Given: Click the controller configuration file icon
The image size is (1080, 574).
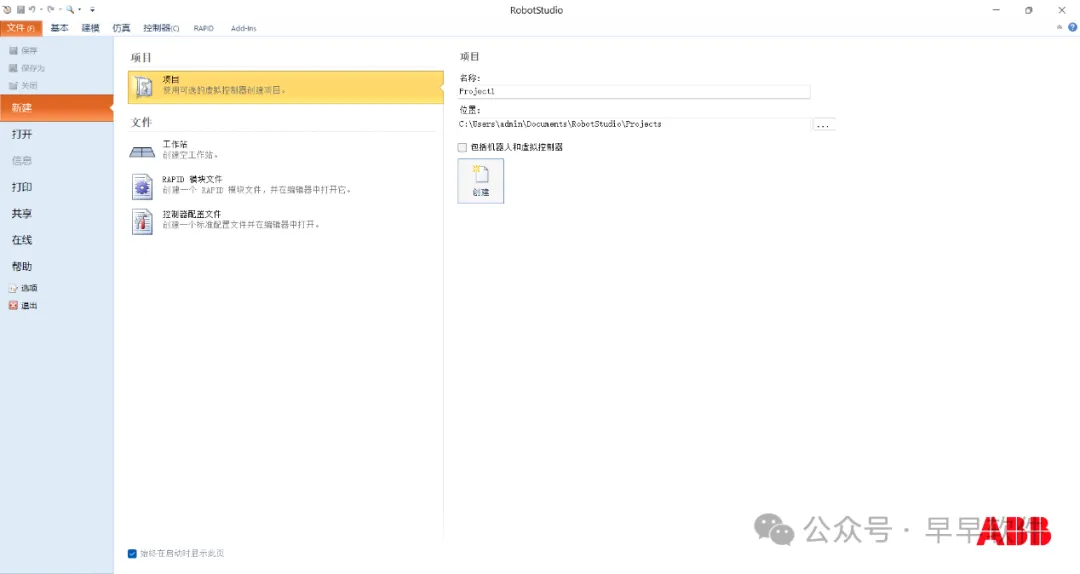Looking at the screenshot, I should tap(143, 221).
